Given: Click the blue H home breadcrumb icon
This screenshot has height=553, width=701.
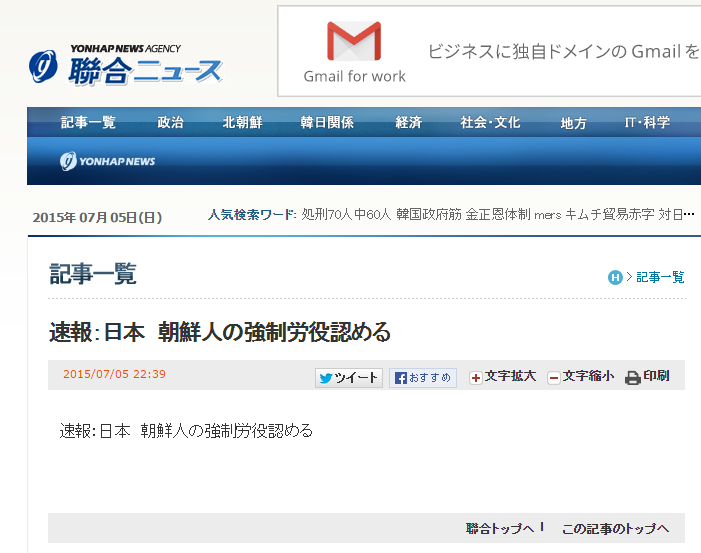Looking at the screenshot, I should tap(615, 277).
